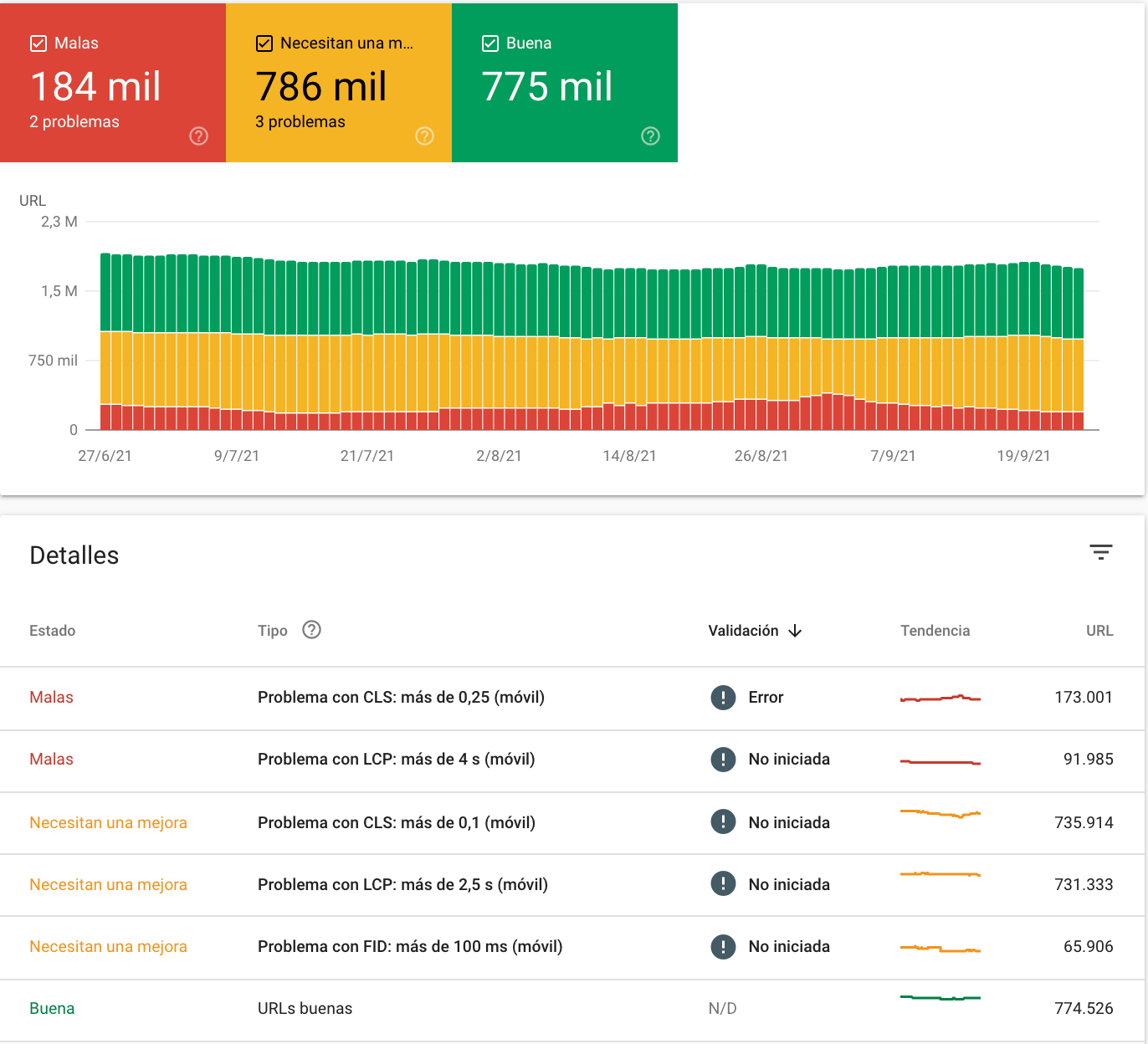
Task: Click the Validación sort arrow
Action: 795,631
